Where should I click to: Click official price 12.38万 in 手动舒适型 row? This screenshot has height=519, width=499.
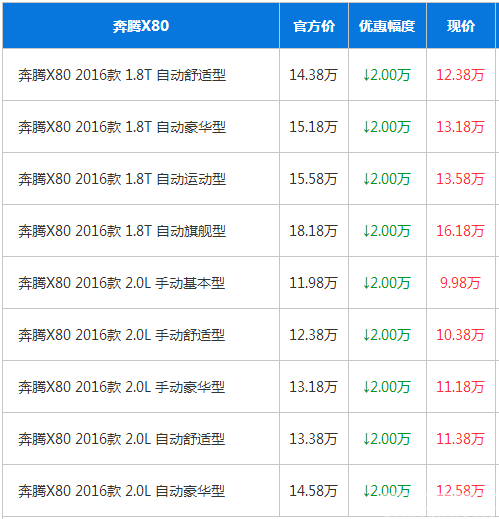click(313, 335)
